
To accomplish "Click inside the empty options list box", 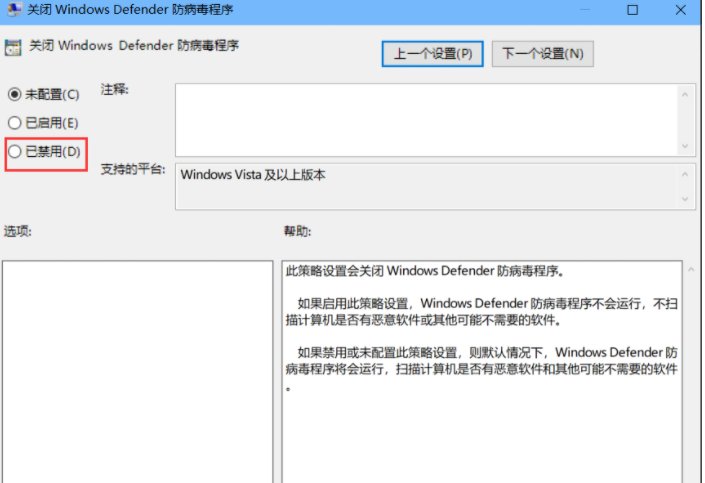I will (x=137, y=371).
